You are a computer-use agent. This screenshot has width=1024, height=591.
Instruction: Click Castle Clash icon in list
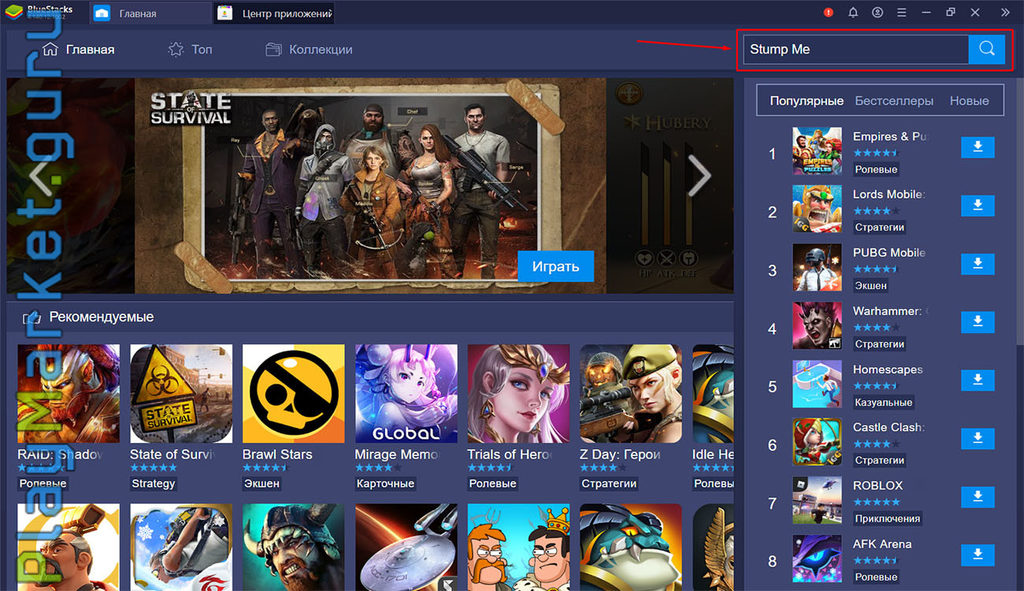tap(817, 442)
